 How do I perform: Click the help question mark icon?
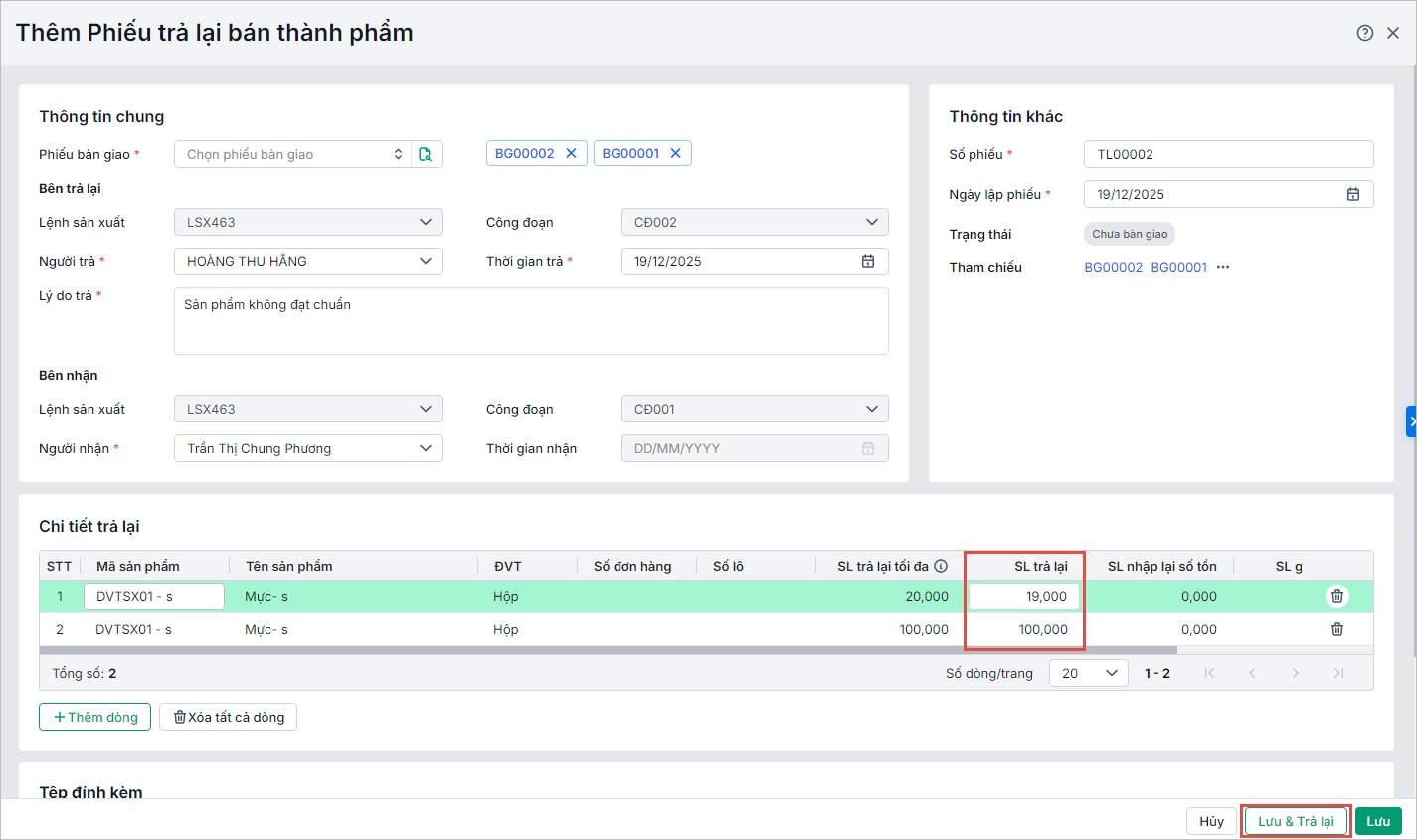pyautogui.click(x=1364, y=33)
